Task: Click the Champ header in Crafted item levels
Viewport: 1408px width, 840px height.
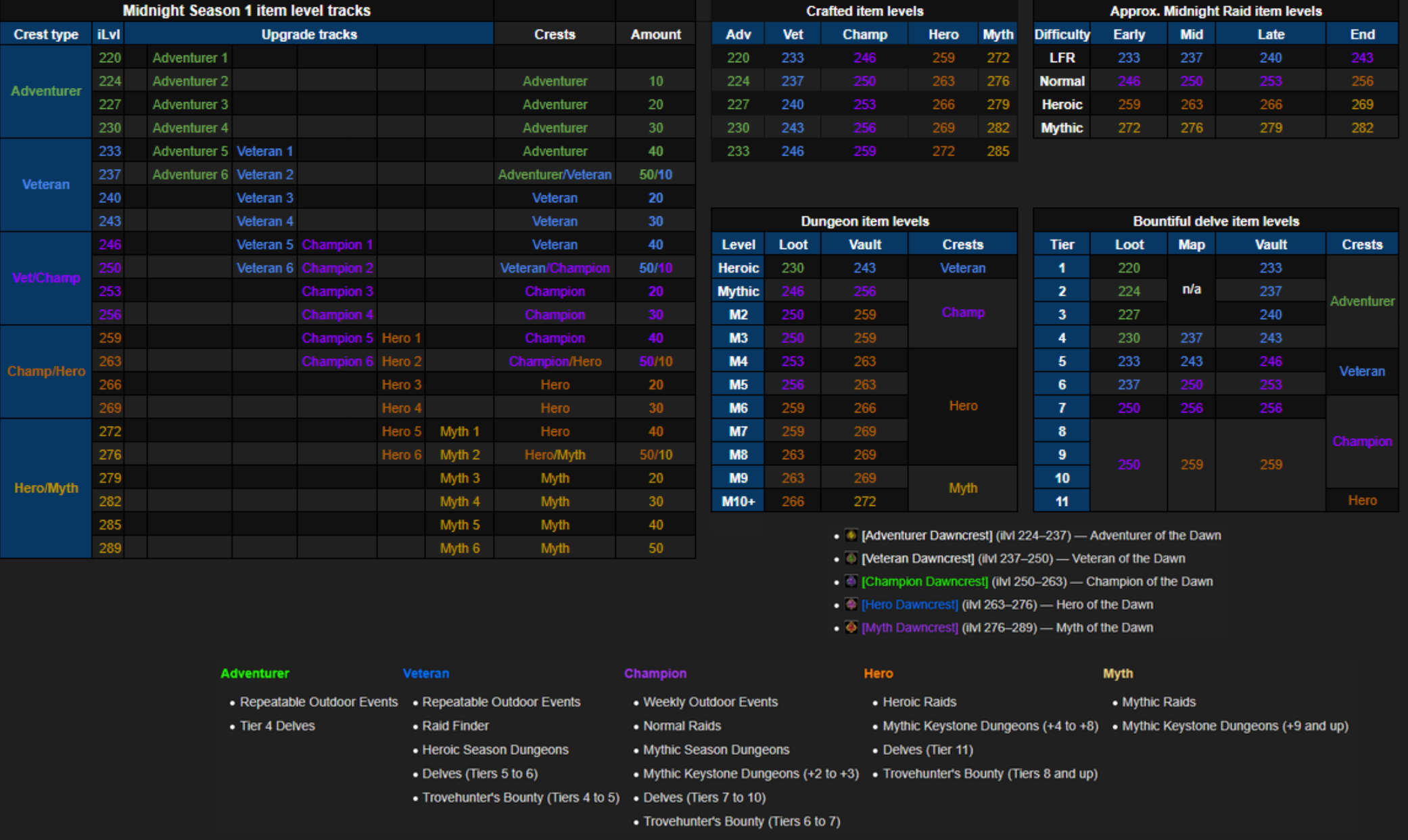Action: [x=864, y=34]
